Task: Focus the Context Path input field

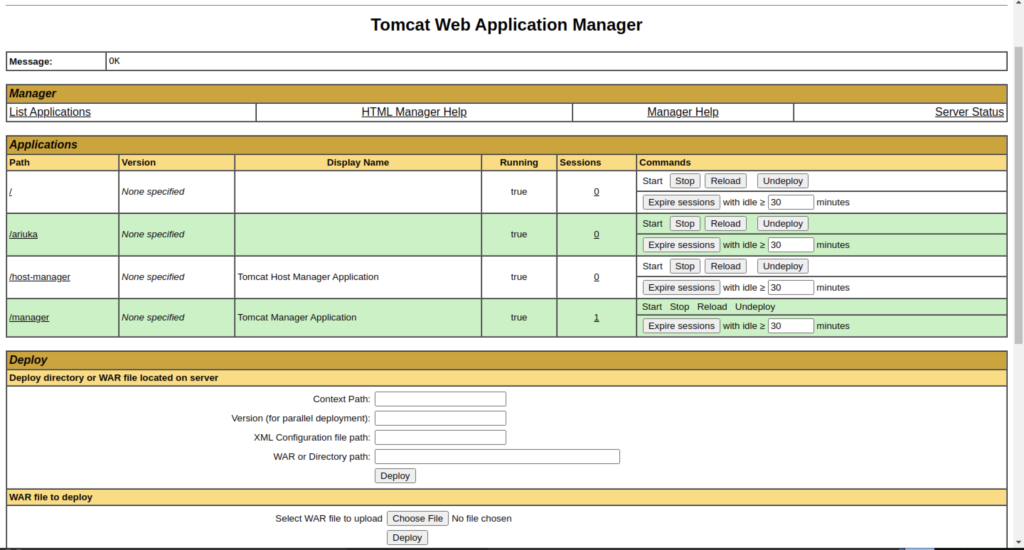Action: click(x=440, y=399)
